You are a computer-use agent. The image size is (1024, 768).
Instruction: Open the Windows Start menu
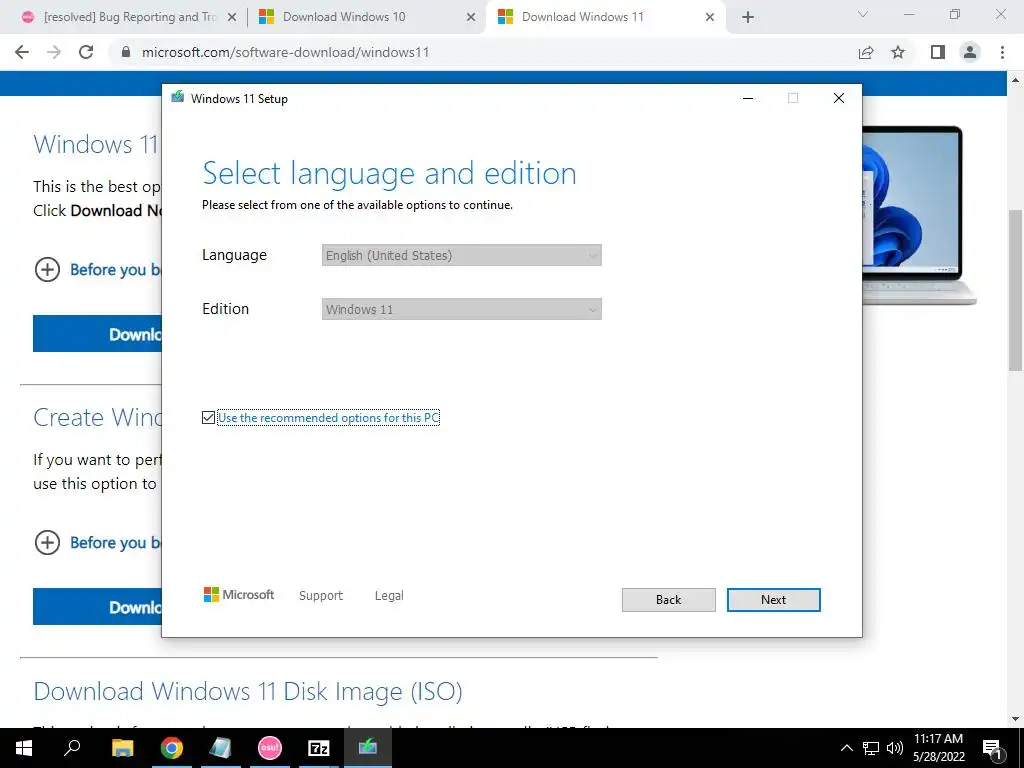pyautogui.click(x=24, y=748)
